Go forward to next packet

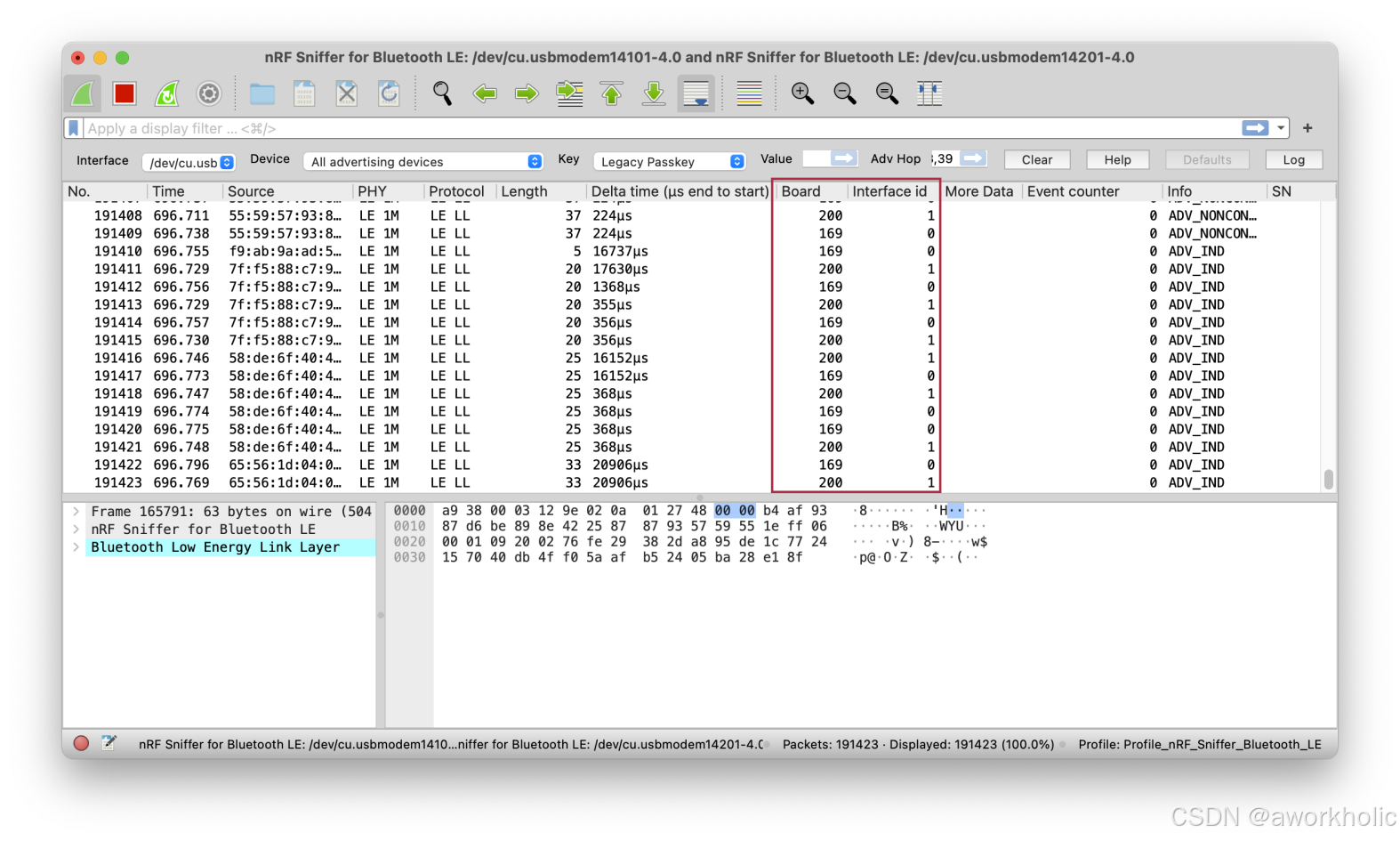click(527, 93)
